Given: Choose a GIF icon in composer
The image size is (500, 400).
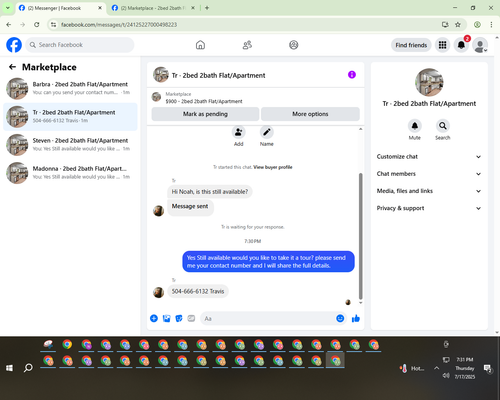Looking at the screenshot, I should tap(191, 318).
